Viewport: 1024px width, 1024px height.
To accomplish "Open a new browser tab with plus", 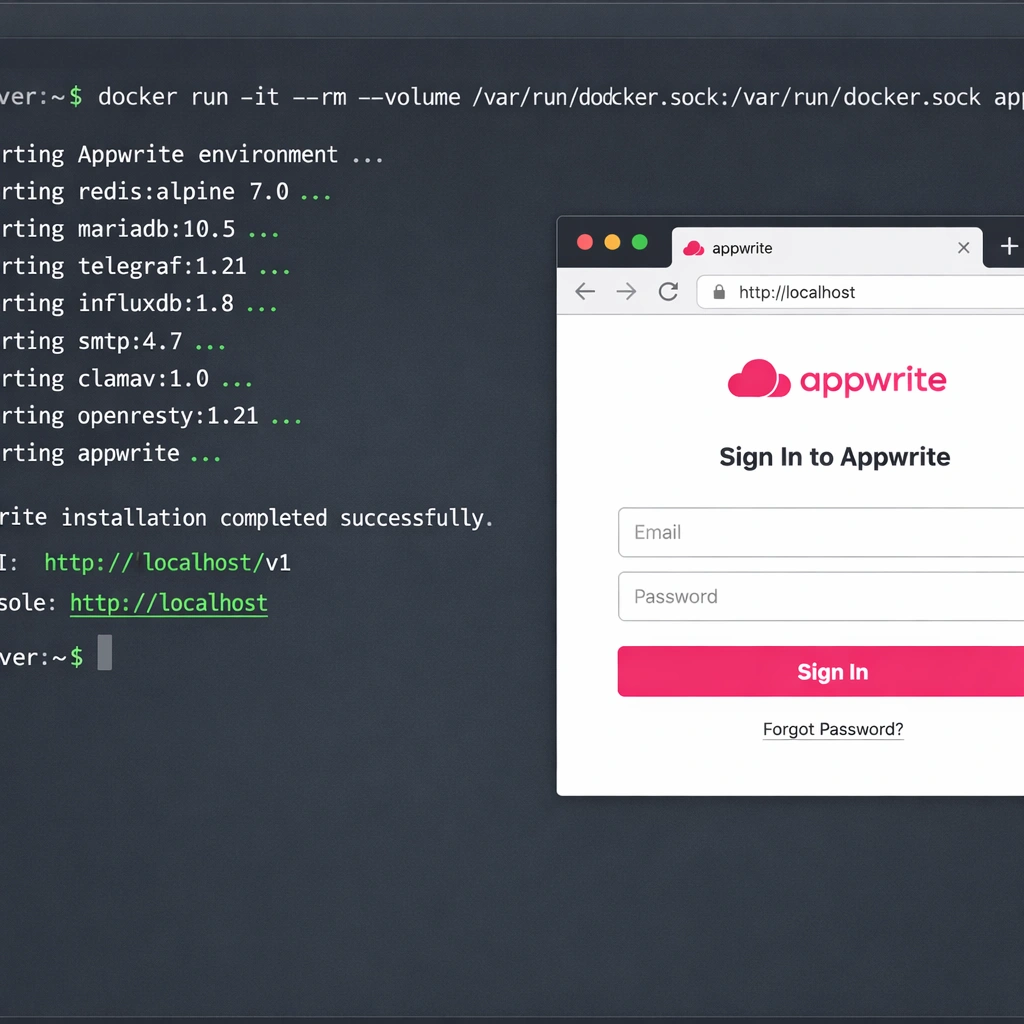I will pos(1008,247).
